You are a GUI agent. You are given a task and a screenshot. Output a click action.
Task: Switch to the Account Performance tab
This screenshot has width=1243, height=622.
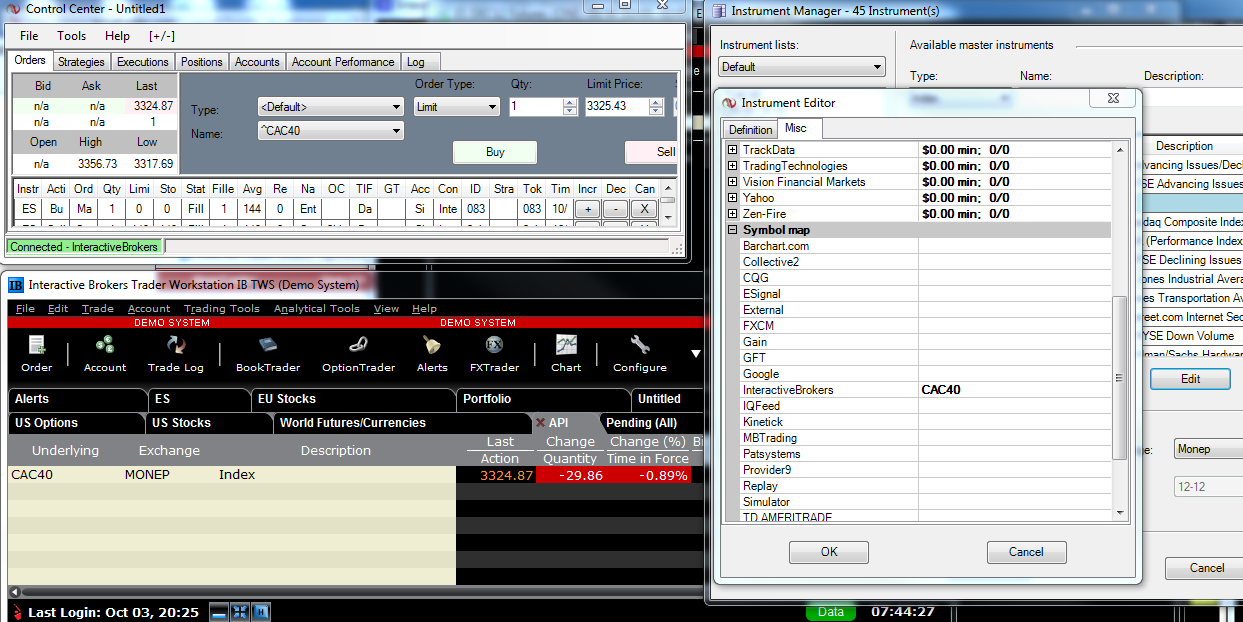(343, 62)
